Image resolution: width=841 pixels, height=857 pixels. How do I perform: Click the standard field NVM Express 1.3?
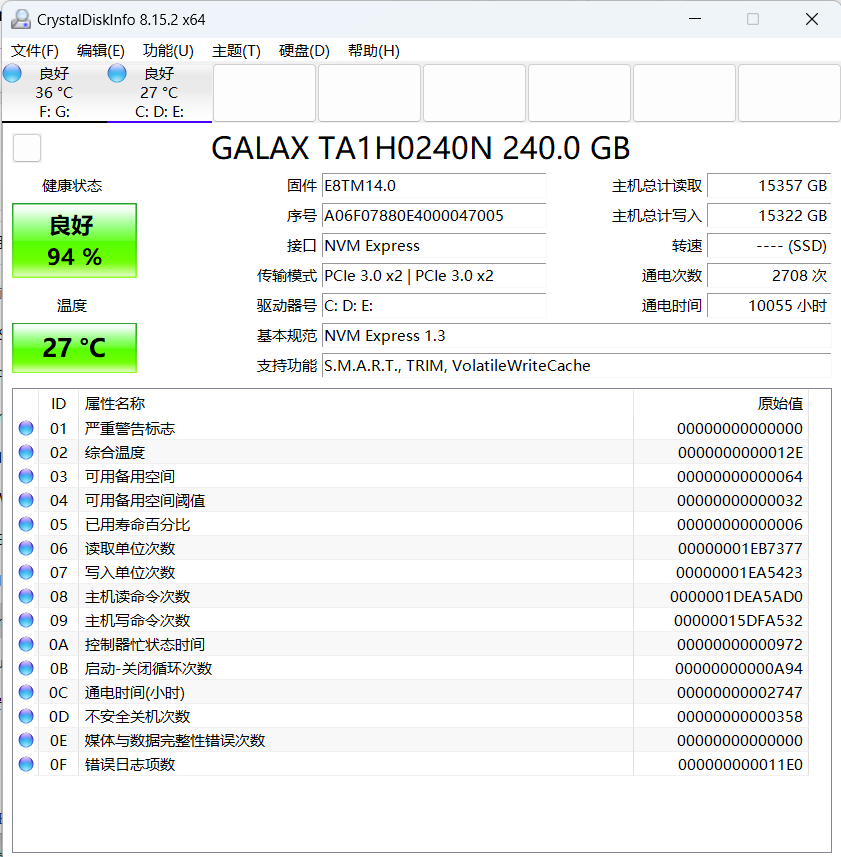[x=577, y=336]
